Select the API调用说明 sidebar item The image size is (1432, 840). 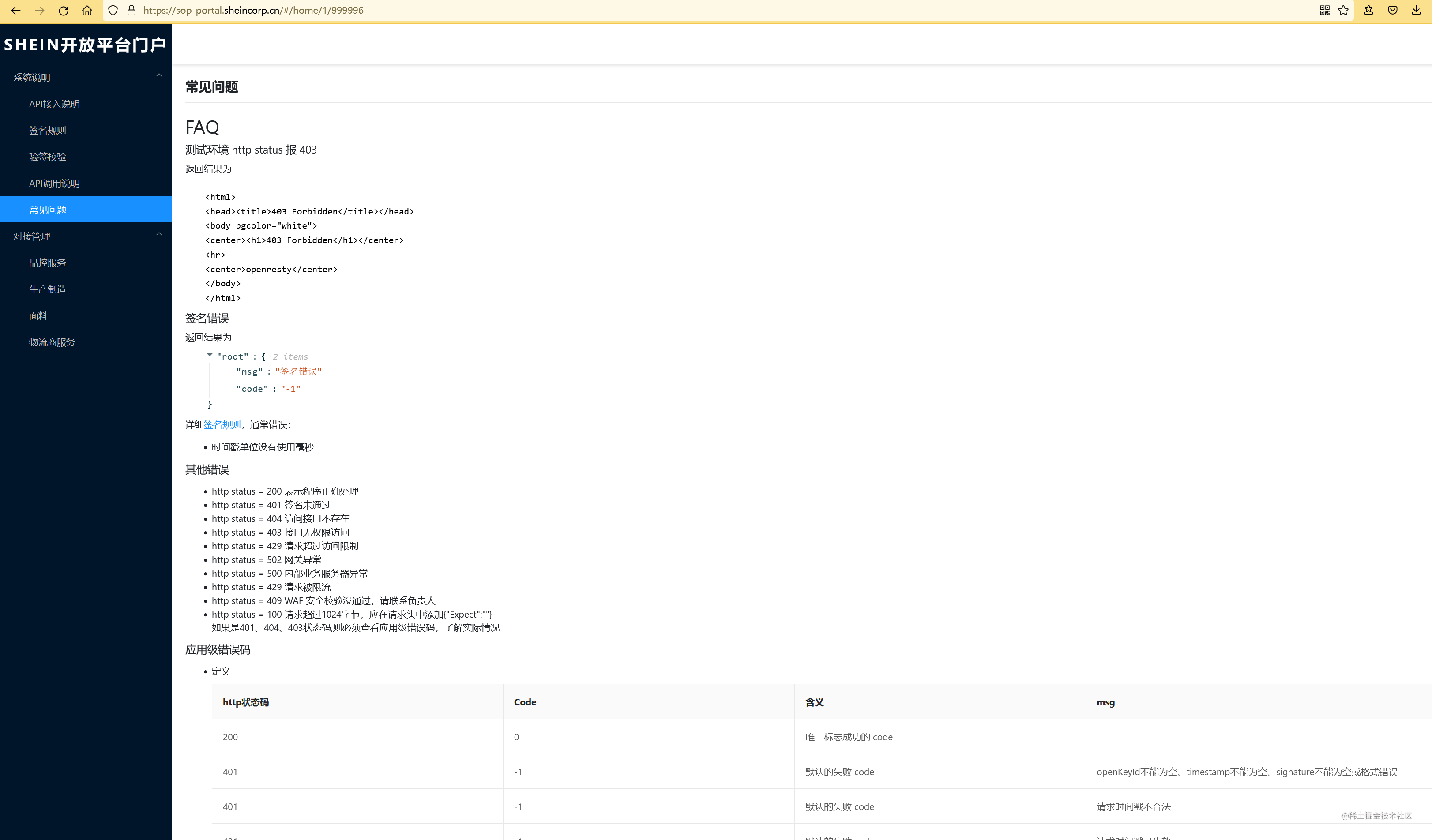point(55,184)
